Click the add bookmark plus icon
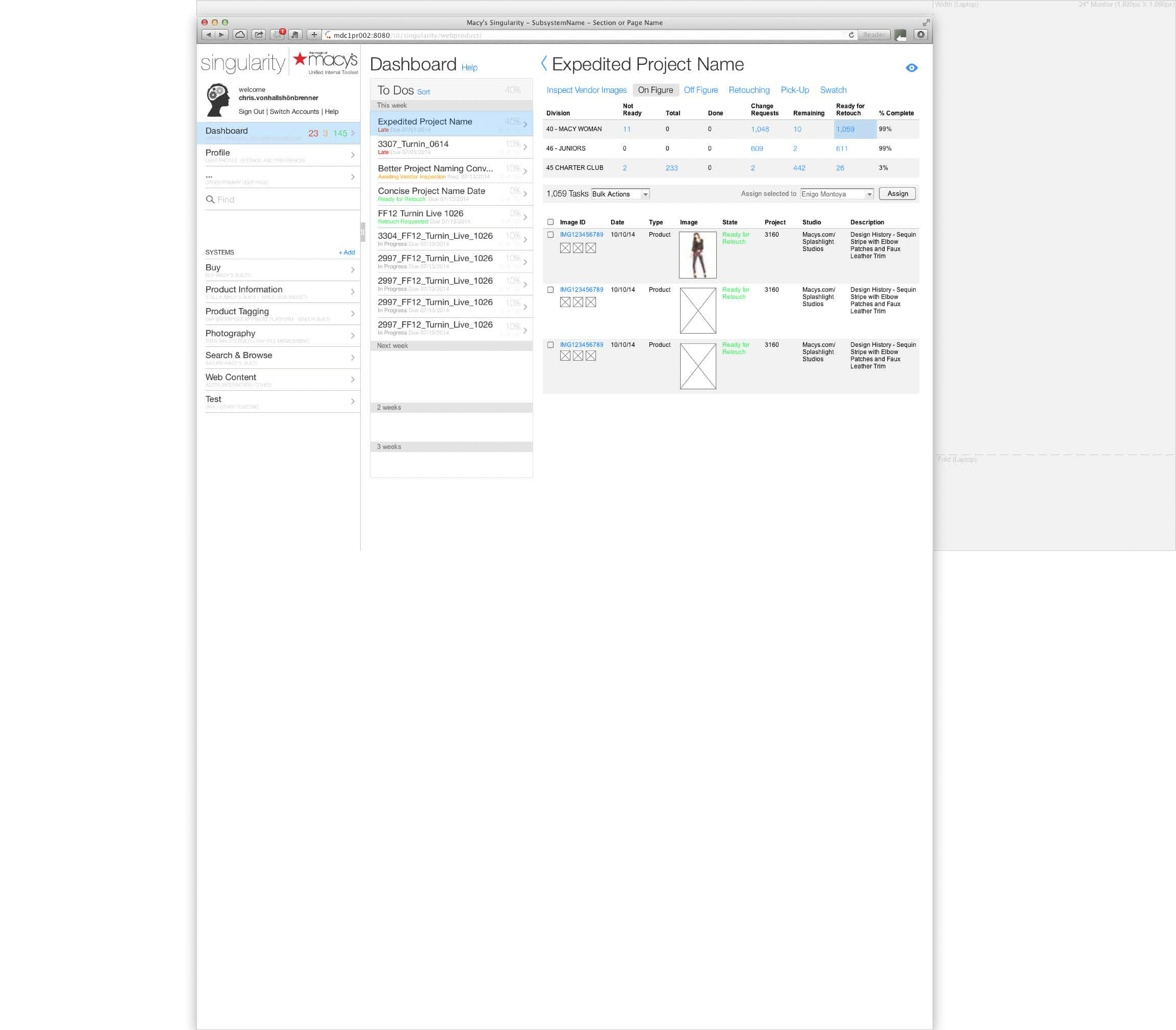1176x1030 pixels. 314,35
